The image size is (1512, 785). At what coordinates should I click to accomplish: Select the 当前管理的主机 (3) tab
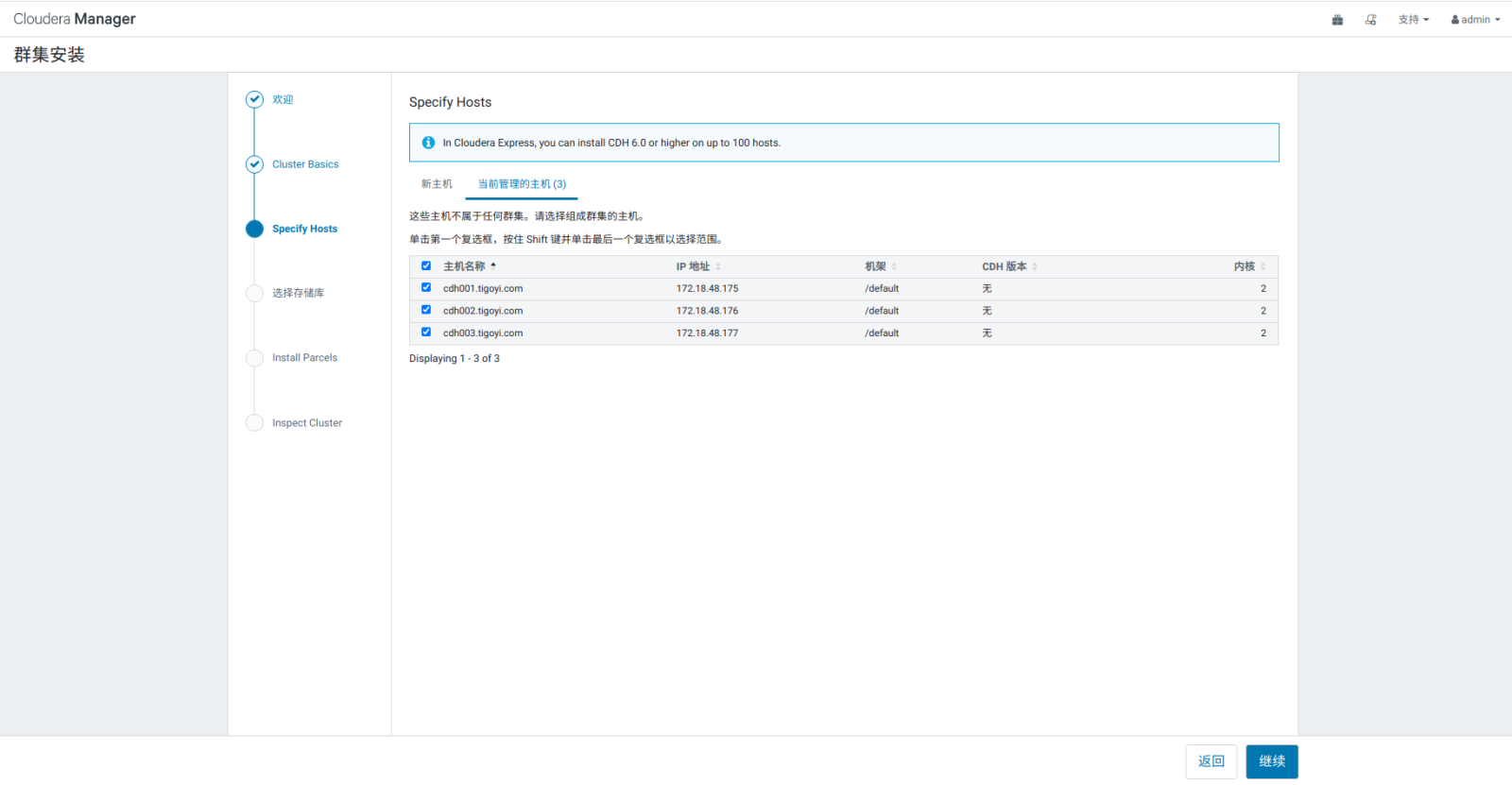tap(522, 184)
